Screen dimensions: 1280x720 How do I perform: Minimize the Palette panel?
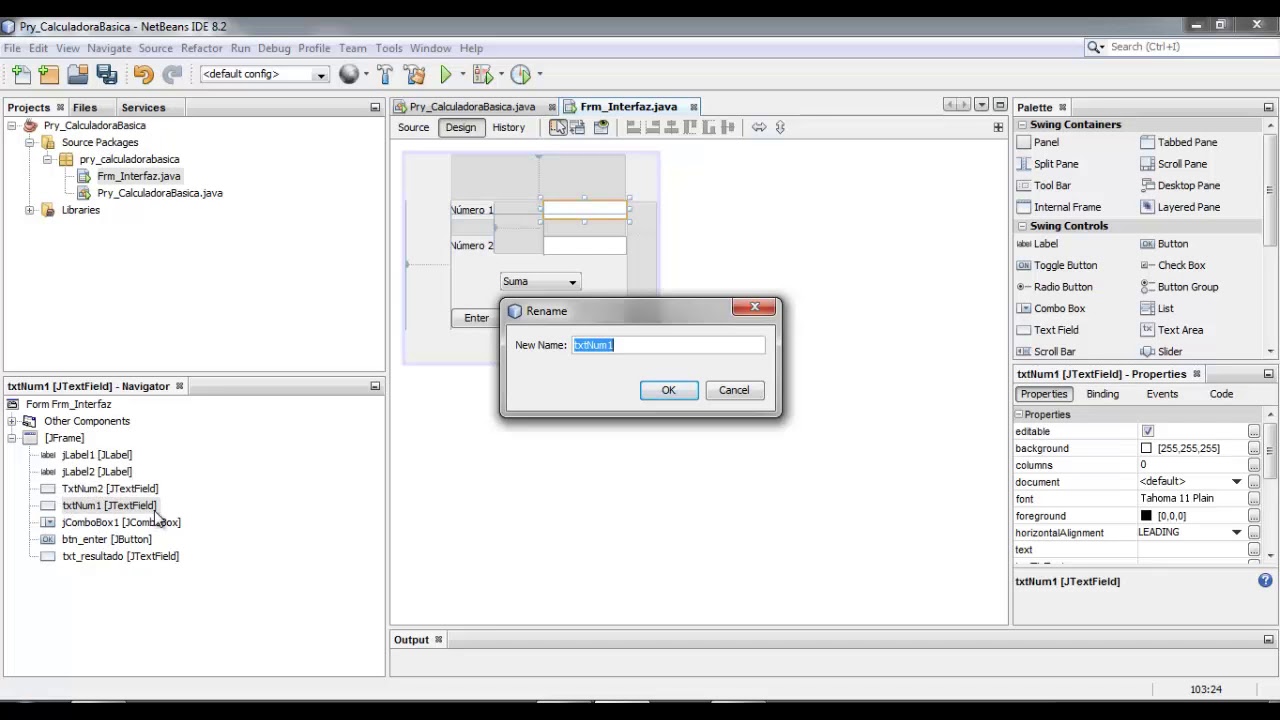pos(1268,107)
